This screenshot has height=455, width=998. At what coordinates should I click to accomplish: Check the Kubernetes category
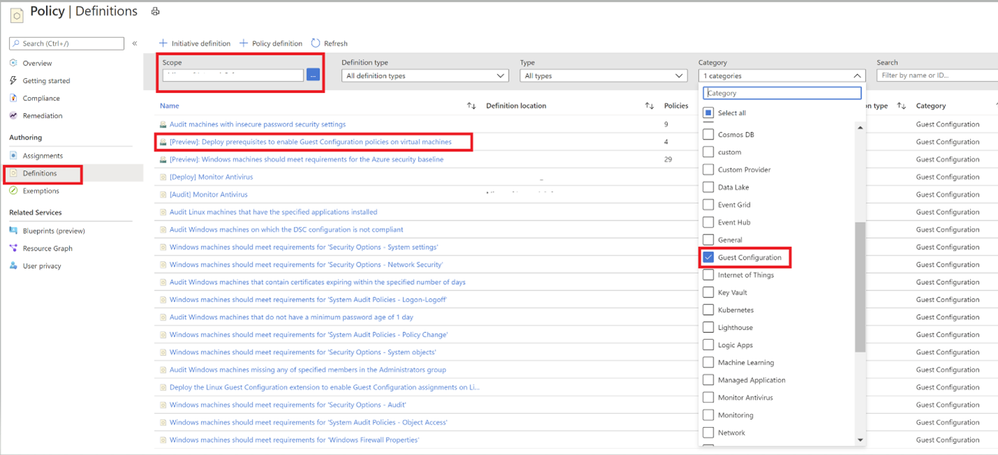tap(708, 310)
